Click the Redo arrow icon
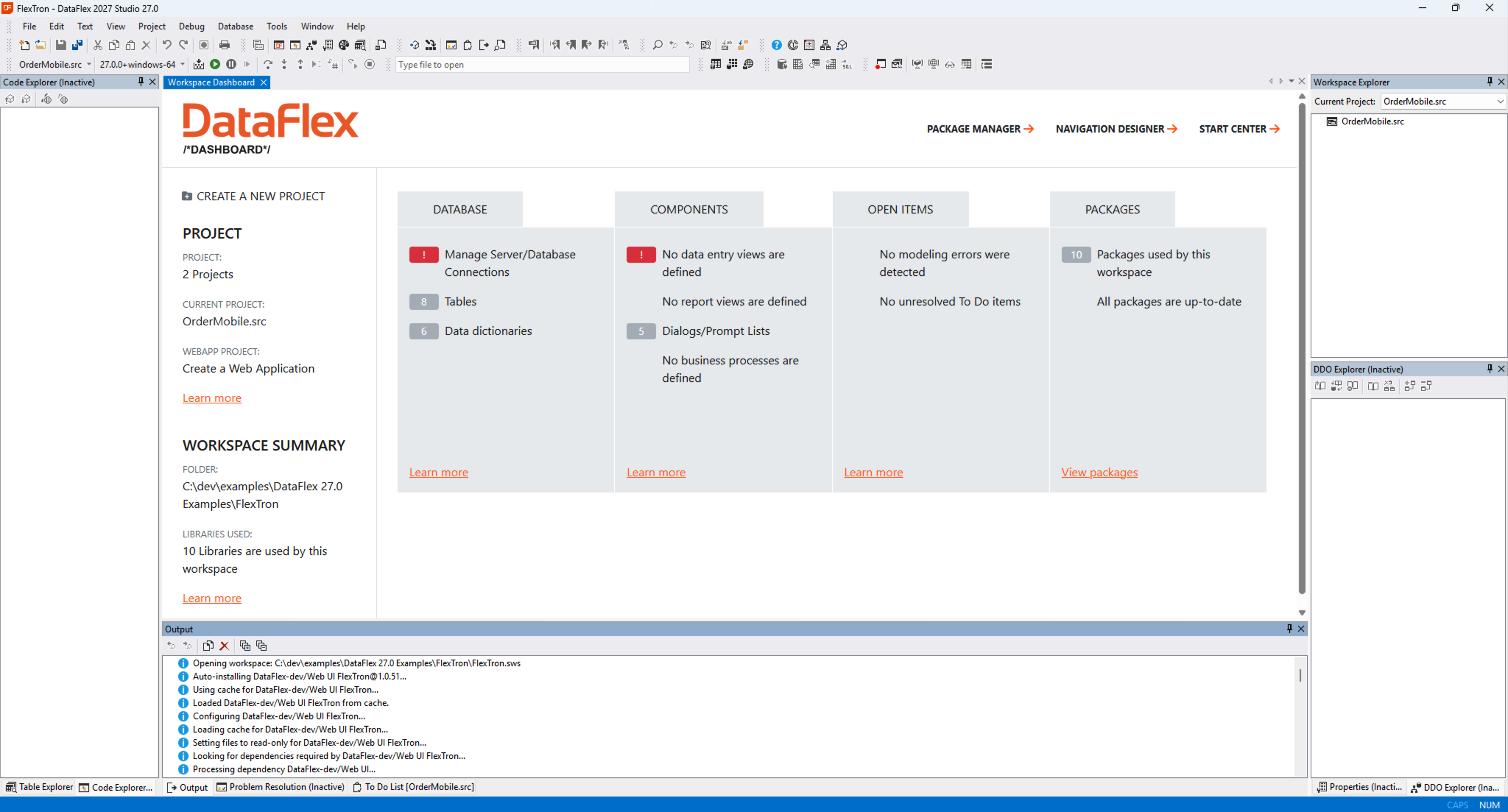 coord(183,45)
